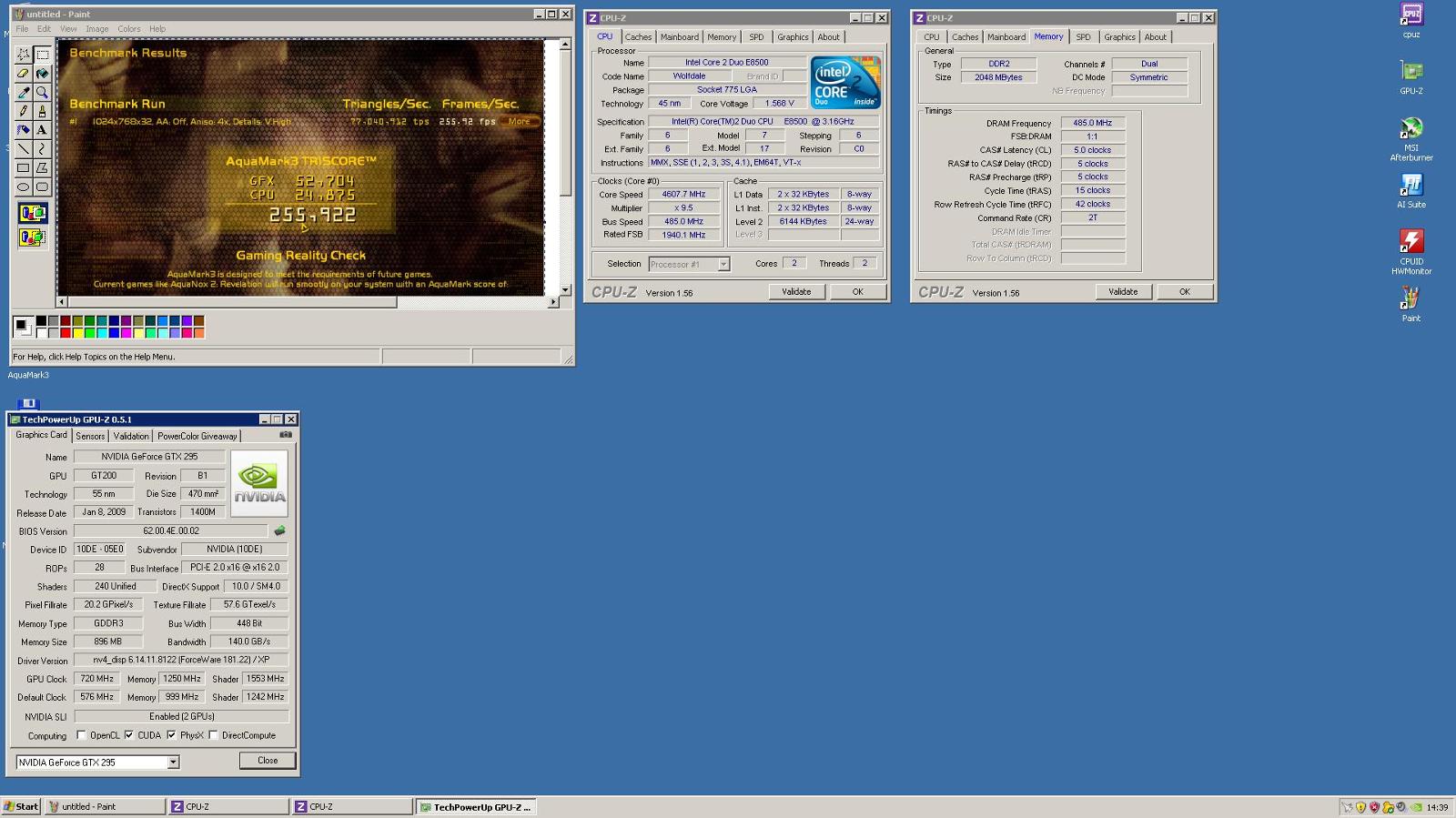The height and width of the screenshot is (818, 1456).
Task: Pick the black swatch in Paint palette
Action: click(41, 321)
